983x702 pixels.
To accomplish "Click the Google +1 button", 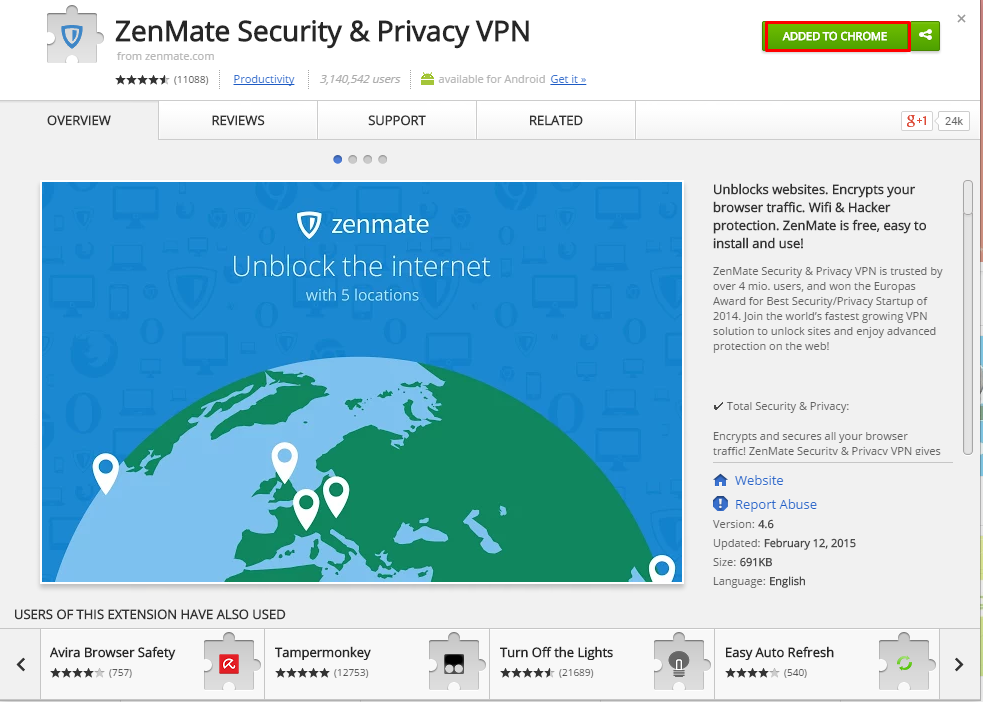I will click(x=916, y=120).
